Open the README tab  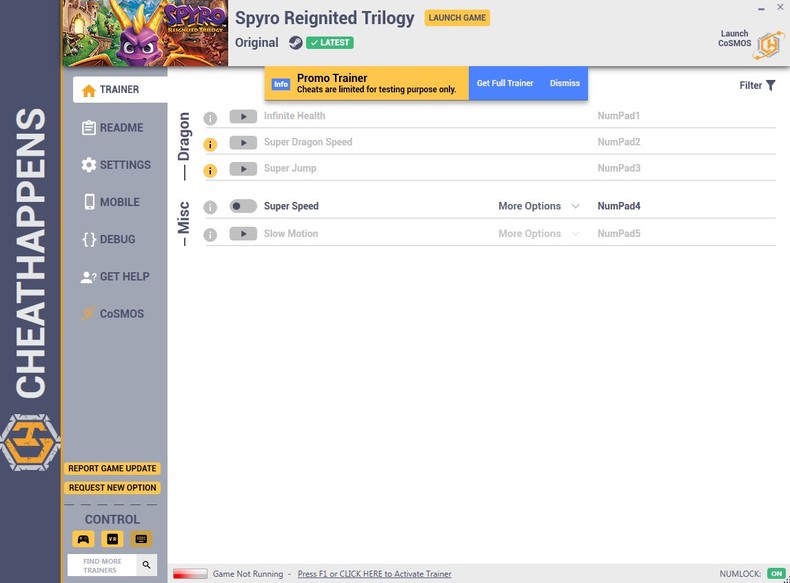[x=112, y=127]
